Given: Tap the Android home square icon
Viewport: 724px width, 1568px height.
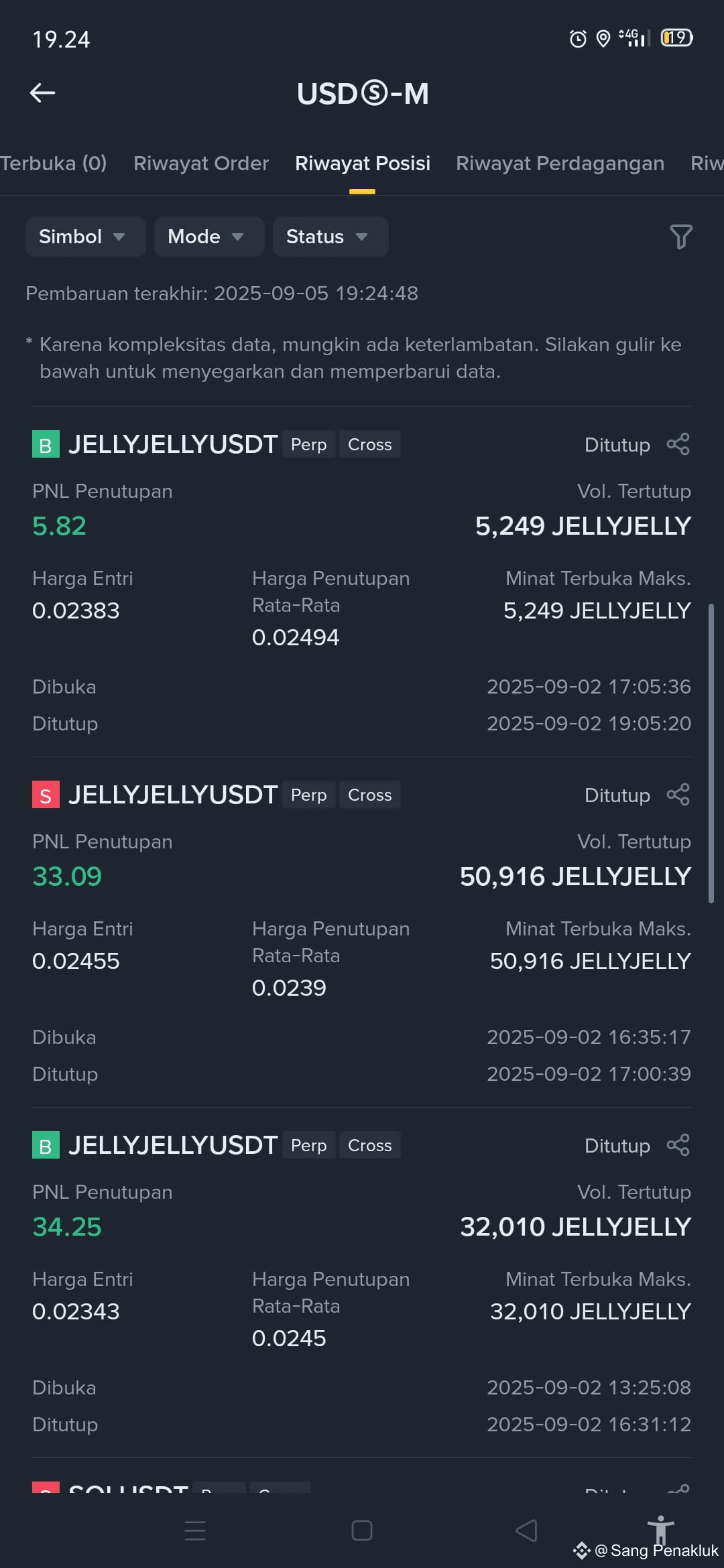Looking at the screenshot, I should point(362,1530).
